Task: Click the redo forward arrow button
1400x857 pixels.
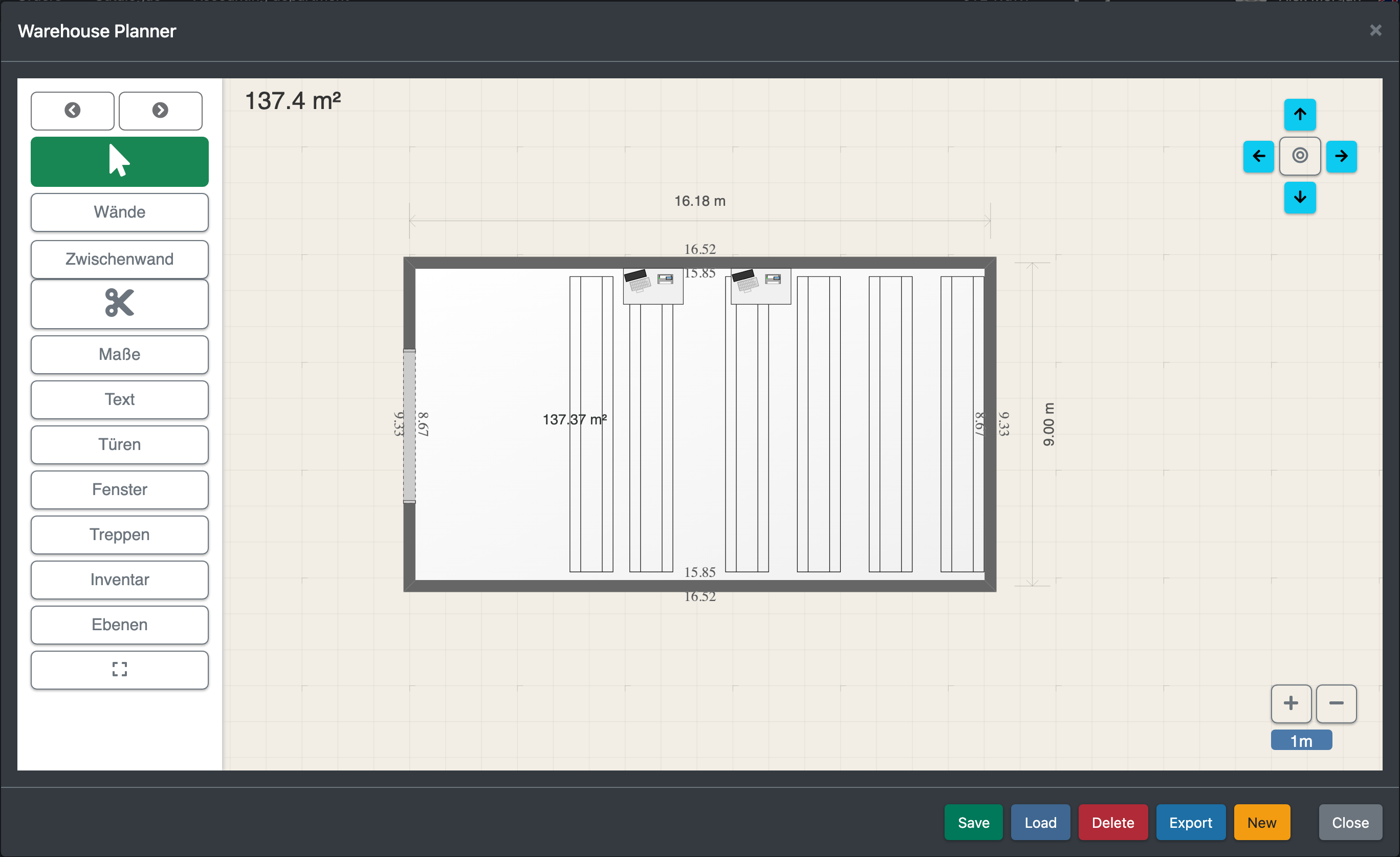Action: [x=160, y=110]
